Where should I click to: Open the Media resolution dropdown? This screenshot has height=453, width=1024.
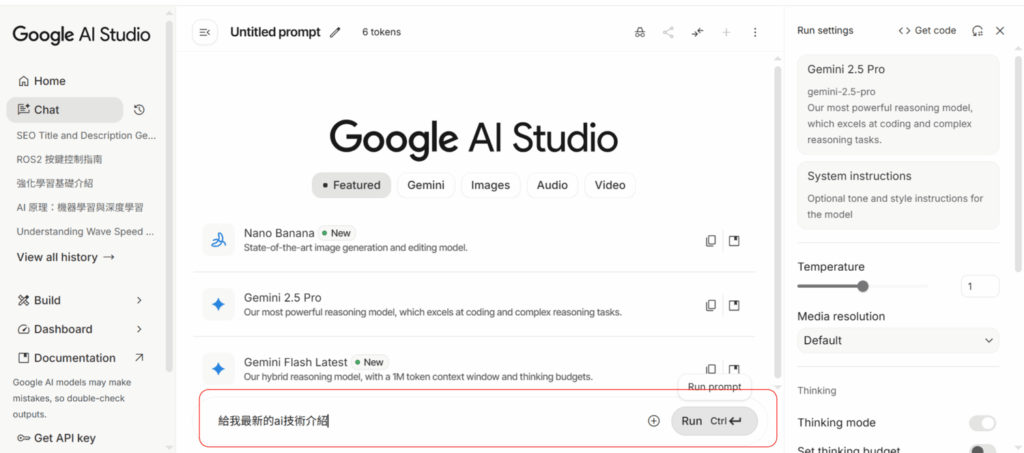[898, 340]
